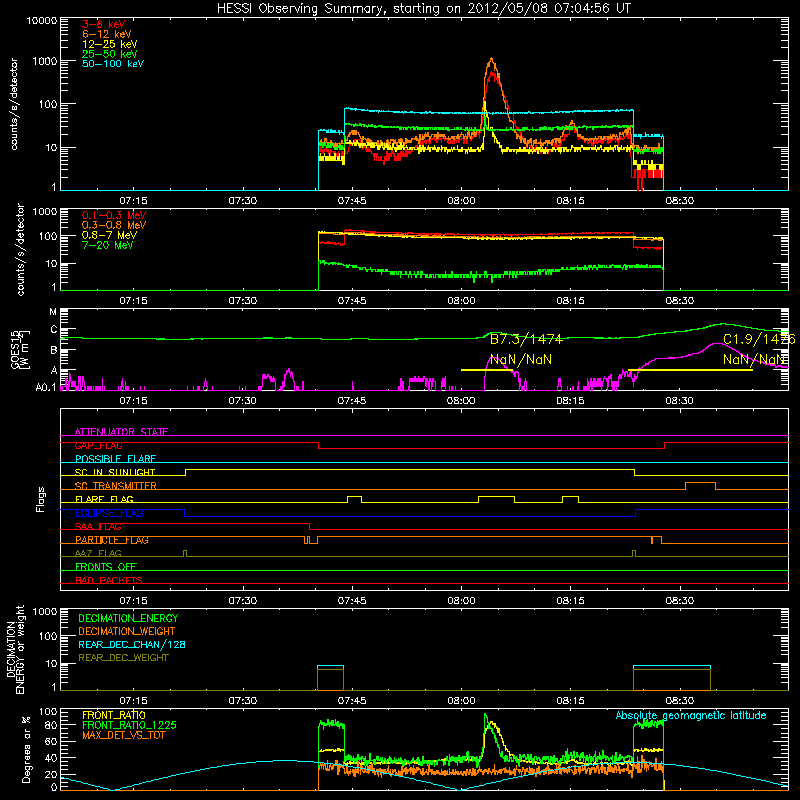Viewport: 800px width, 800px height.
Task: Click the REAR_DEC_CHAN/128 legend label
Action: click(x=132, y=644)
